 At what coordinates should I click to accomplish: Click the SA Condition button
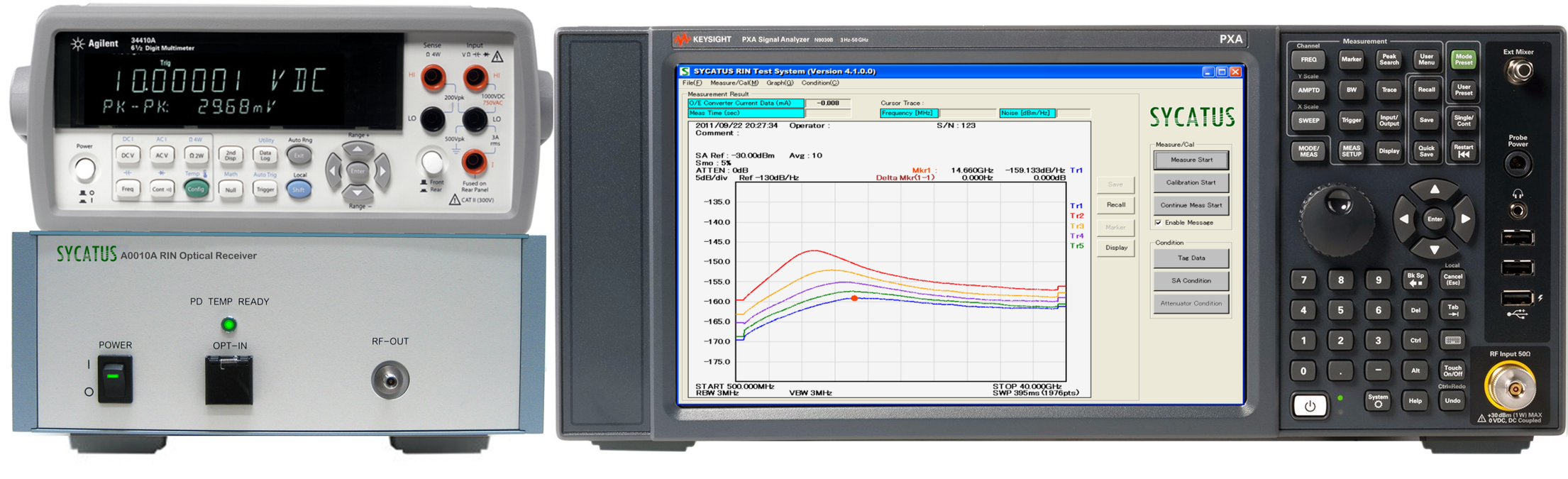[x=1191, y=281]
